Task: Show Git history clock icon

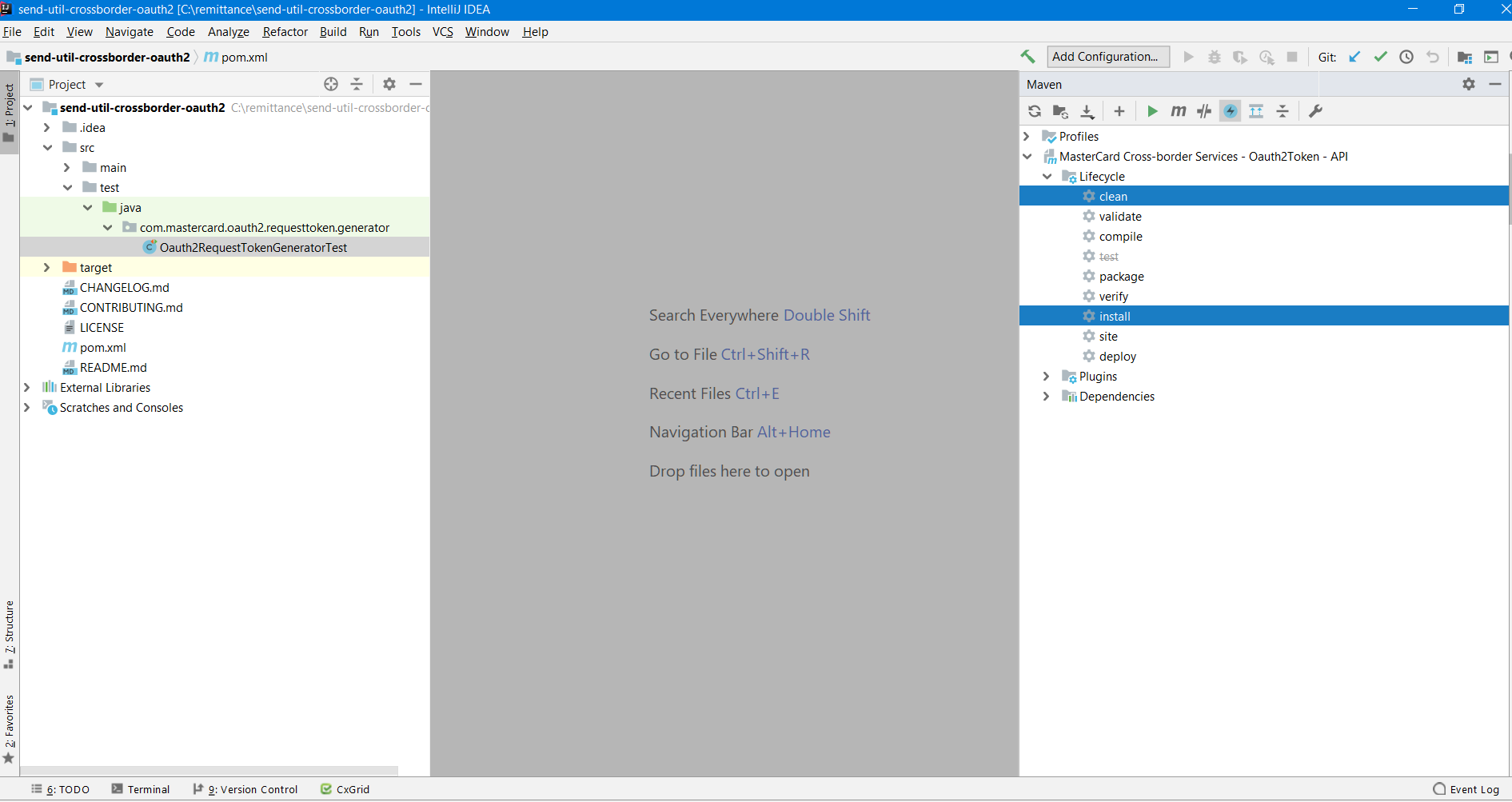Action: tap(1406, 57)
